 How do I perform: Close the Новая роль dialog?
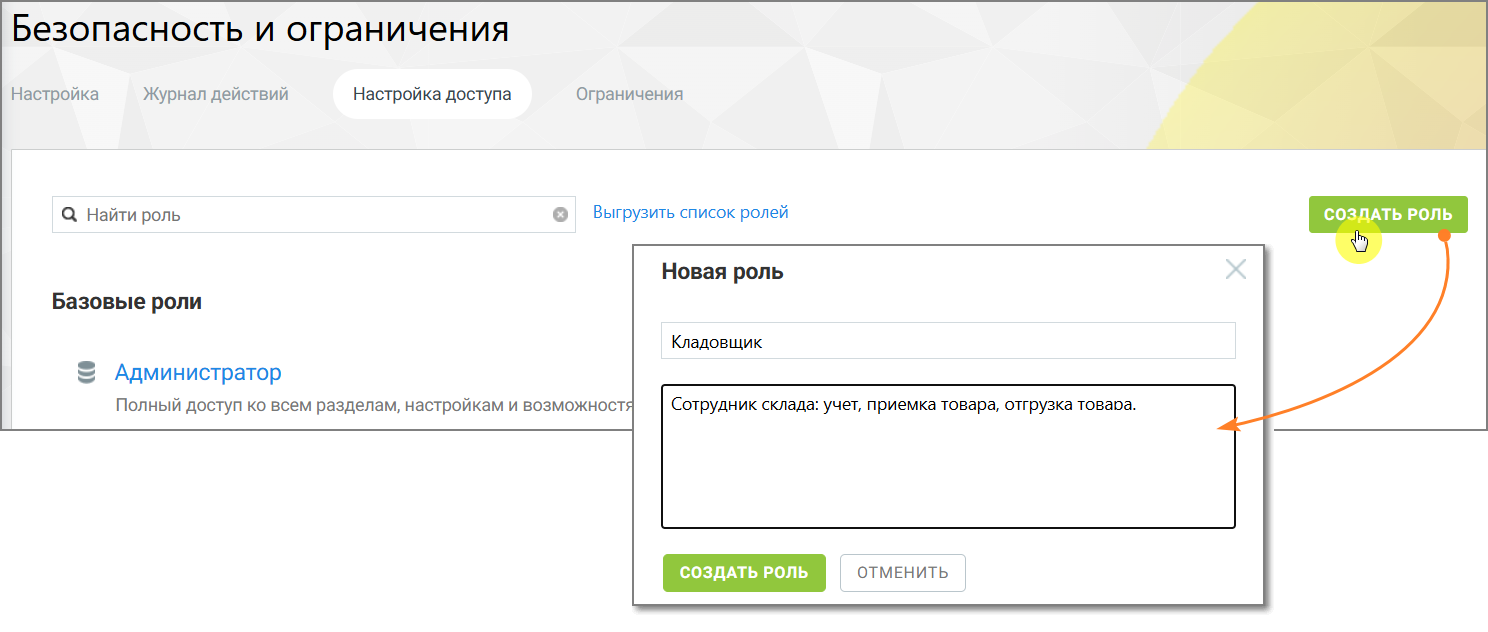coord(1236,269)
